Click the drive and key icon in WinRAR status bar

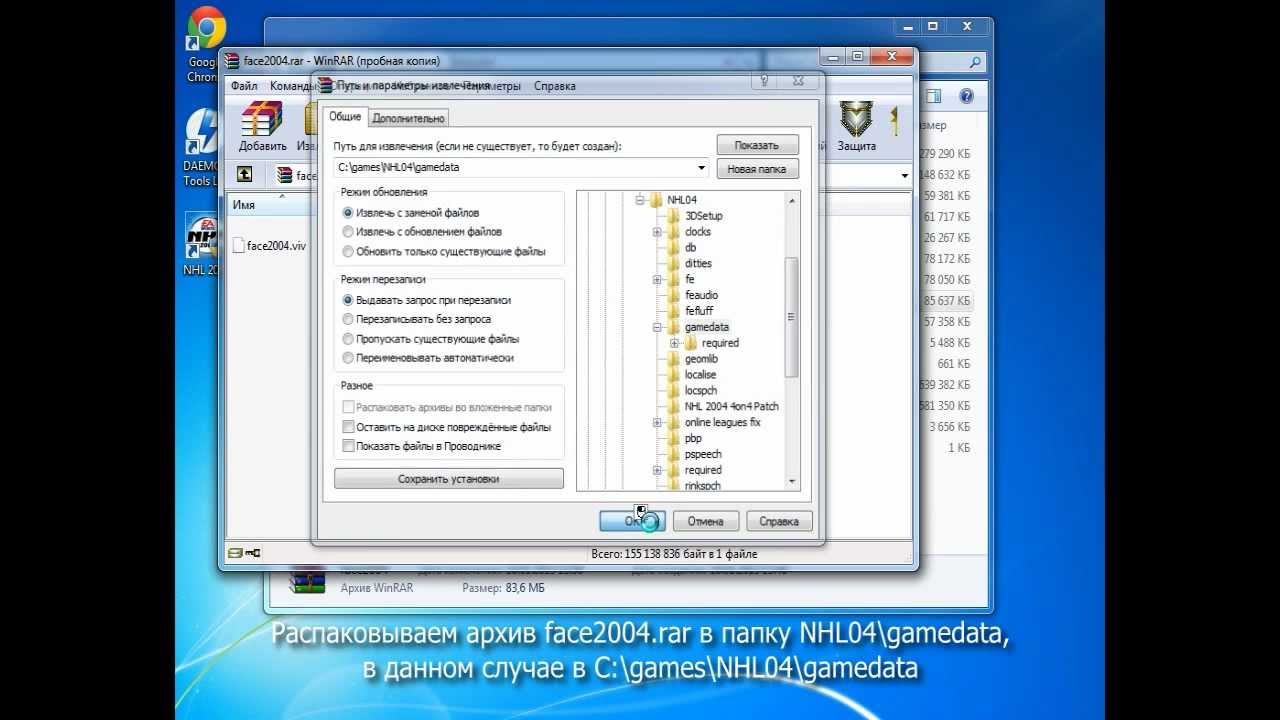tap(244, 552)
